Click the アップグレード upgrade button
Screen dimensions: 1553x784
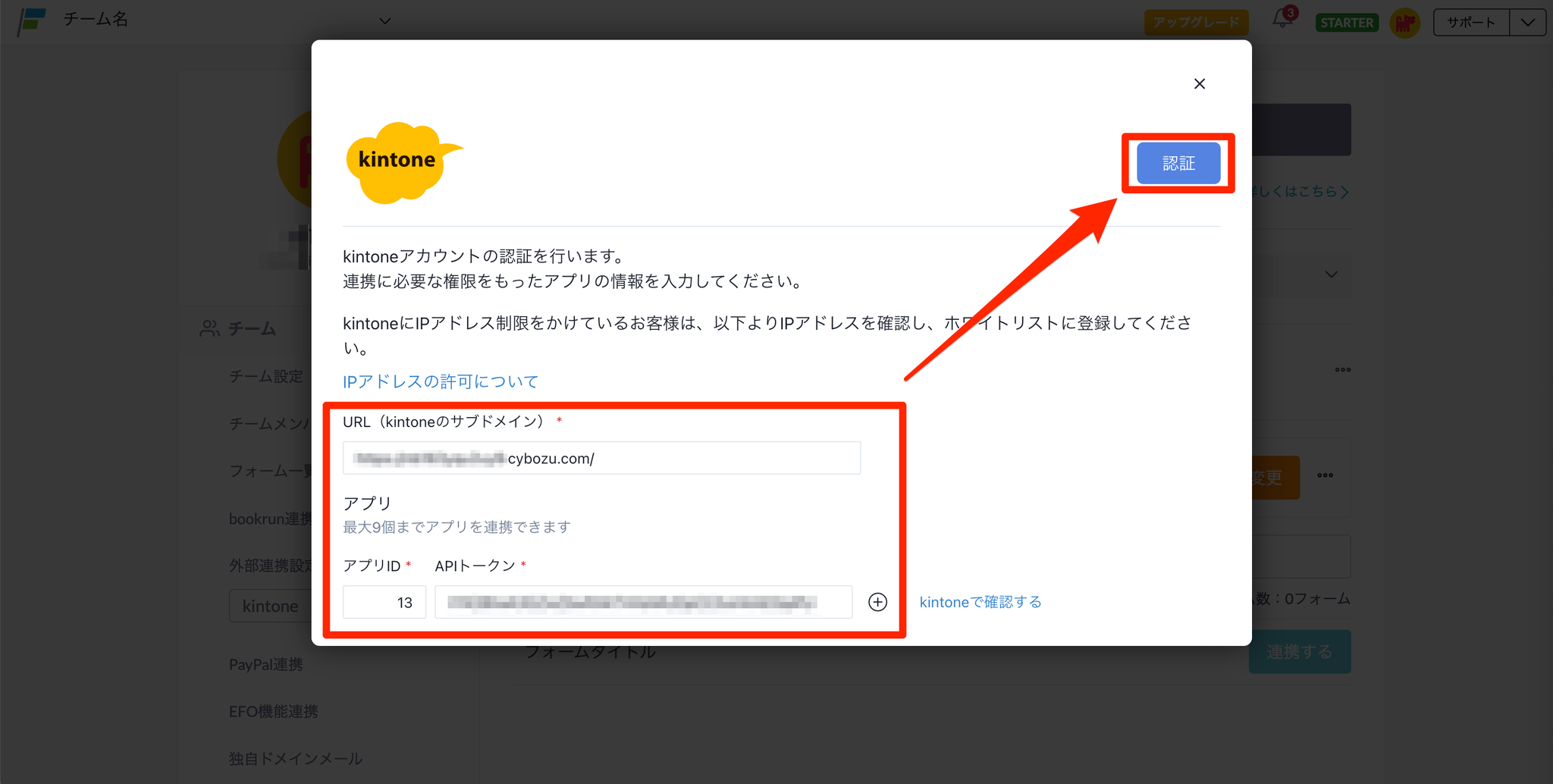point(1196,22)
